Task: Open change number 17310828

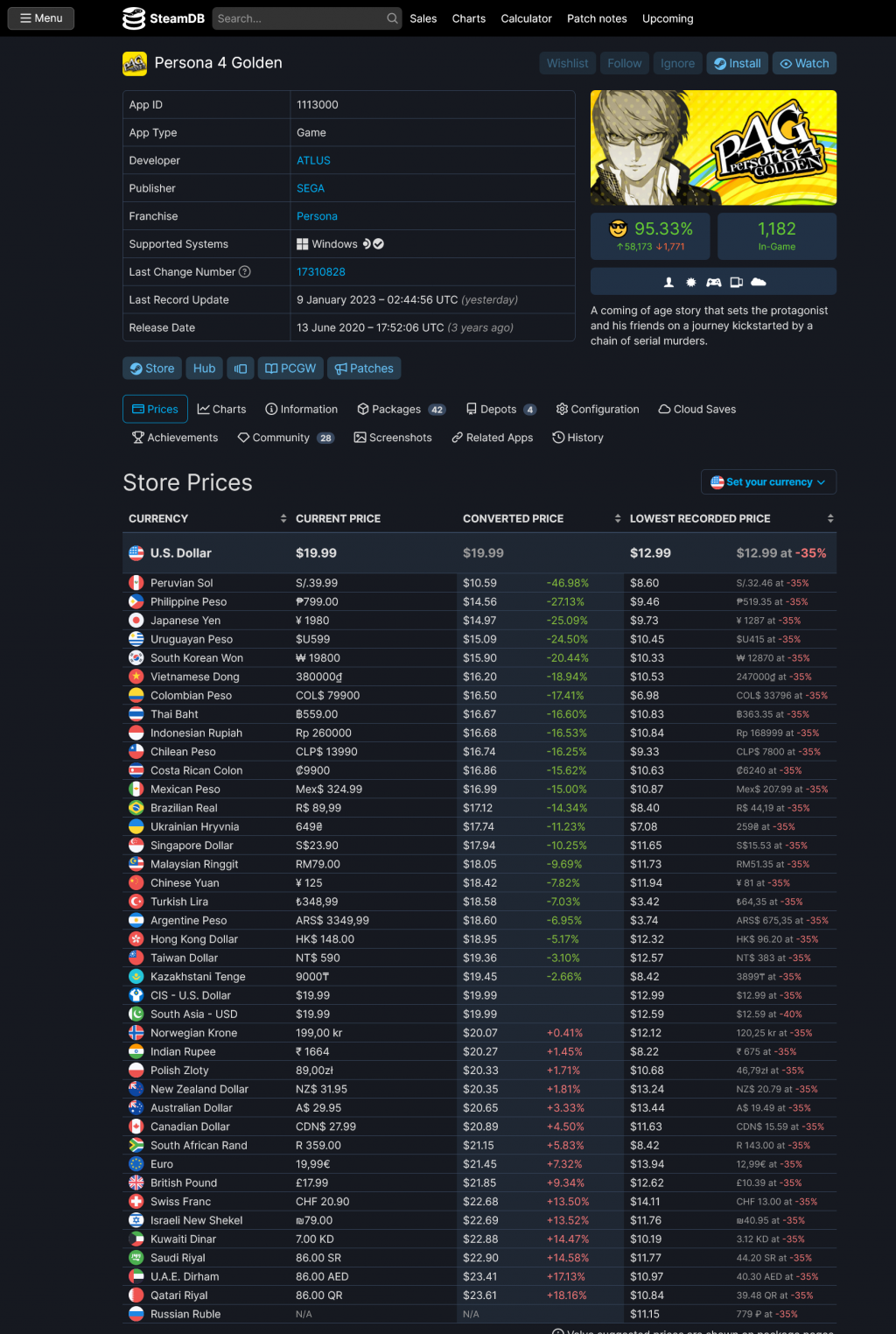Action: [x=321, y=272]
